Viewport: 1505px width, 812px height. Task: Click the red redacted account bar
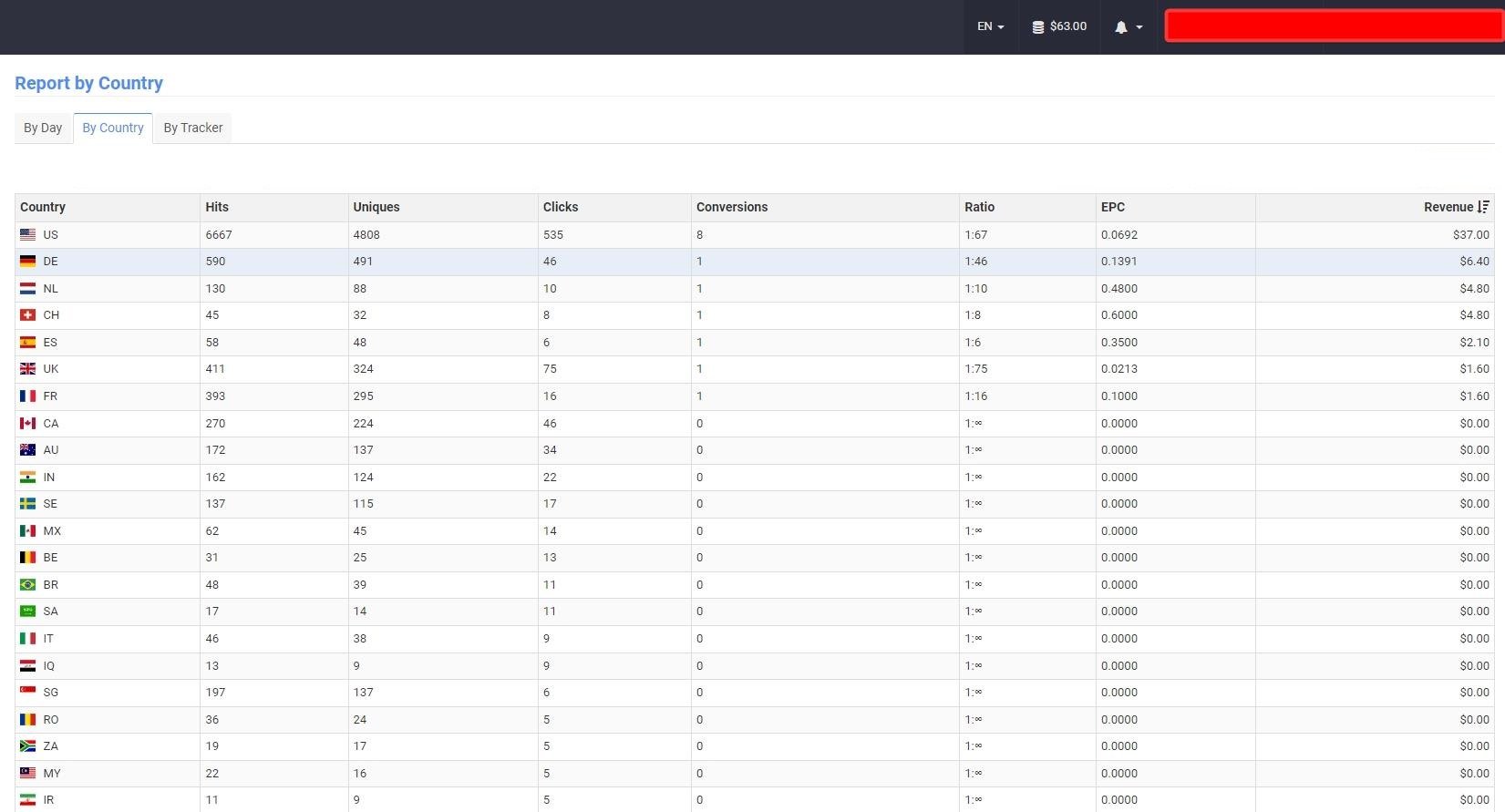pos(1334,26)
